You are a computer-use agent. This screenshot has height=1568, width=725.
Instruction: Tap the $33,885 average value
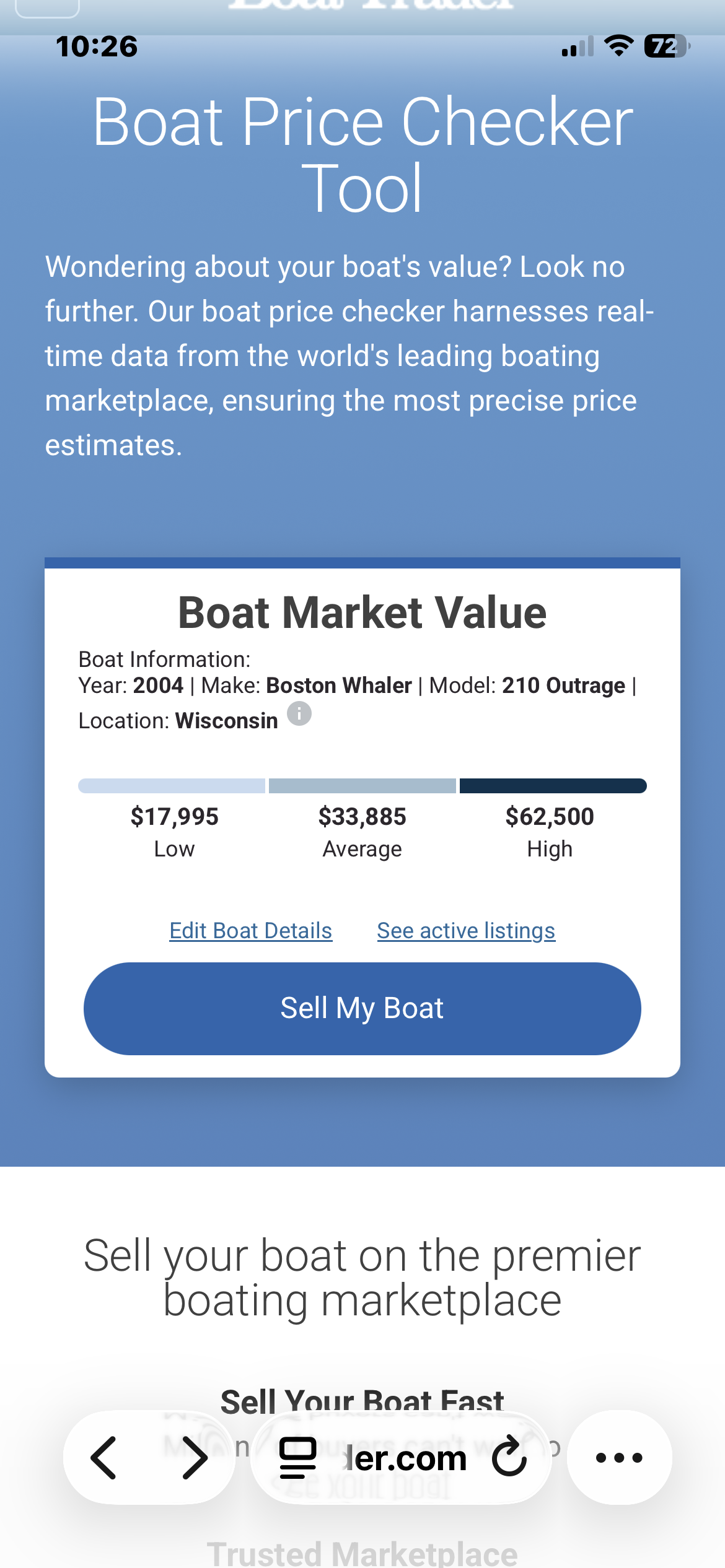362,817
